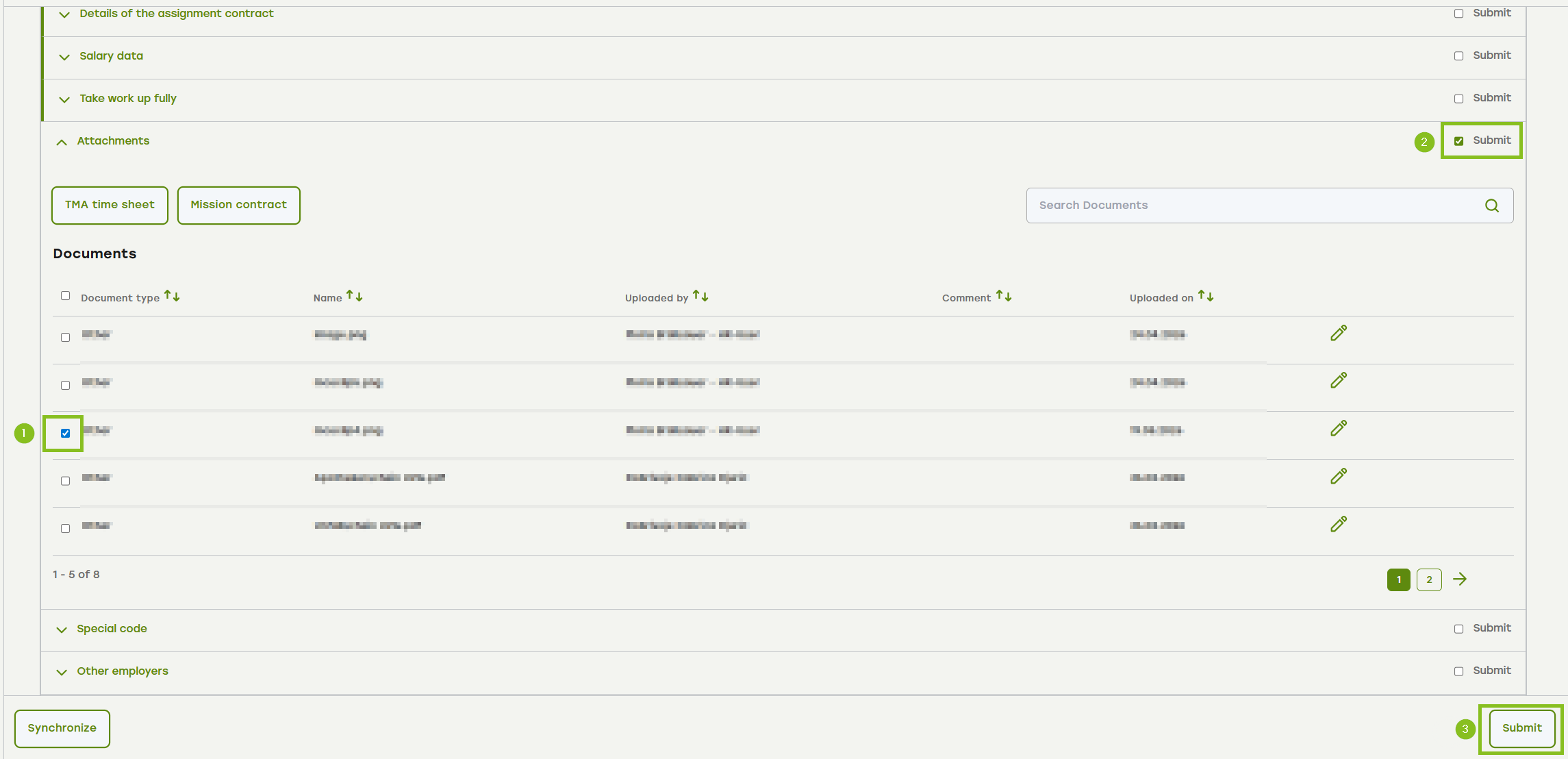This screenshot has width=1568, height=759.
Task: Collapse the Attachments section
Action: pos(62,142)
